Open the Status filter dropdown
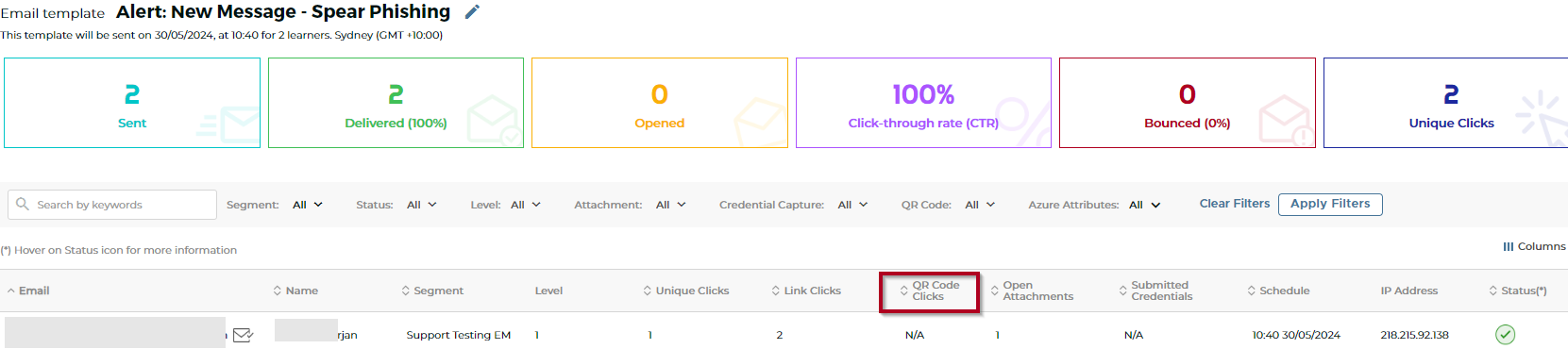The image size is (1568, 349). 422,205
